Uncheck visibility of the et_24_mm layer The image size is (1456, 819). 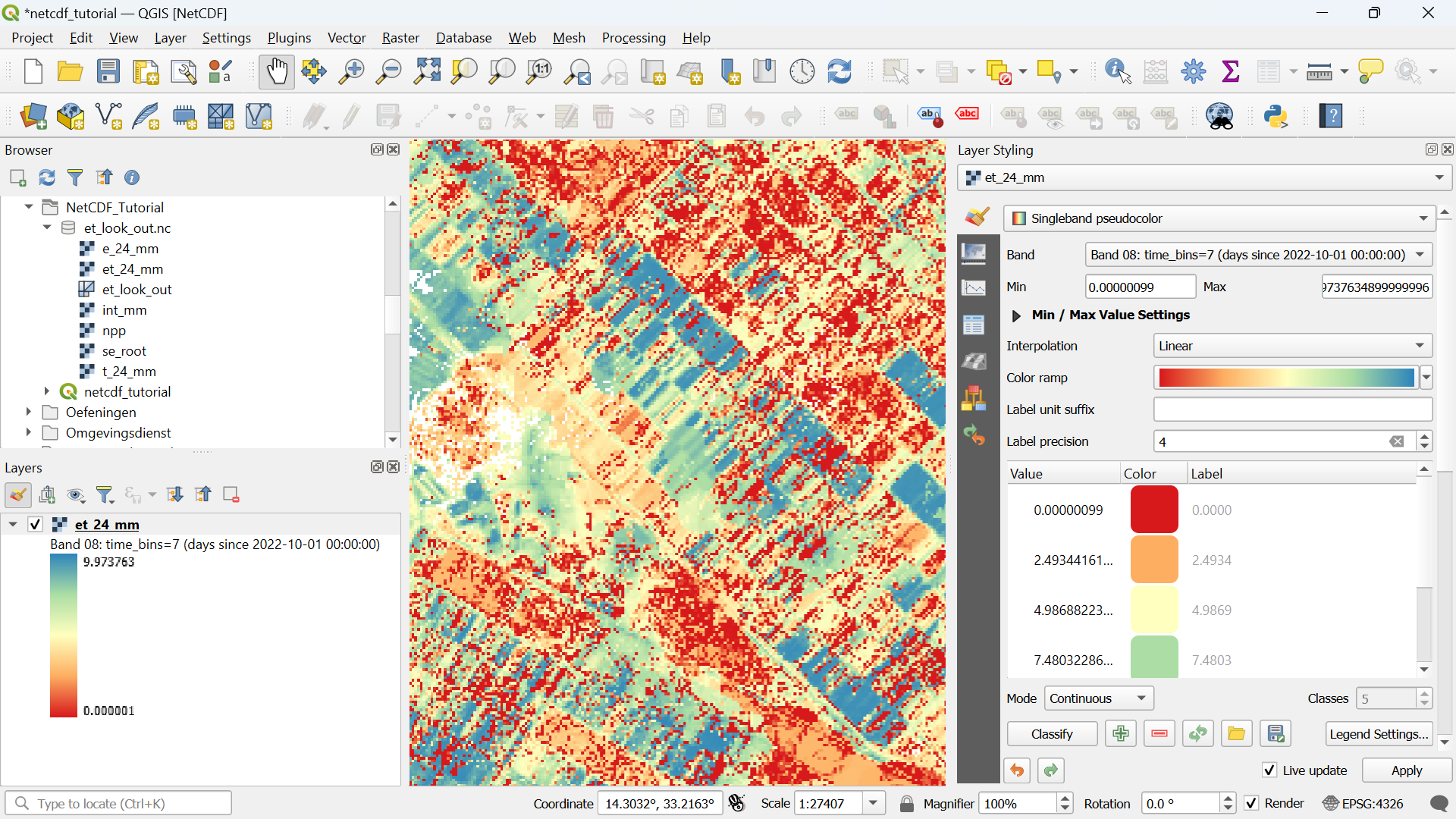tap(35, 524)
